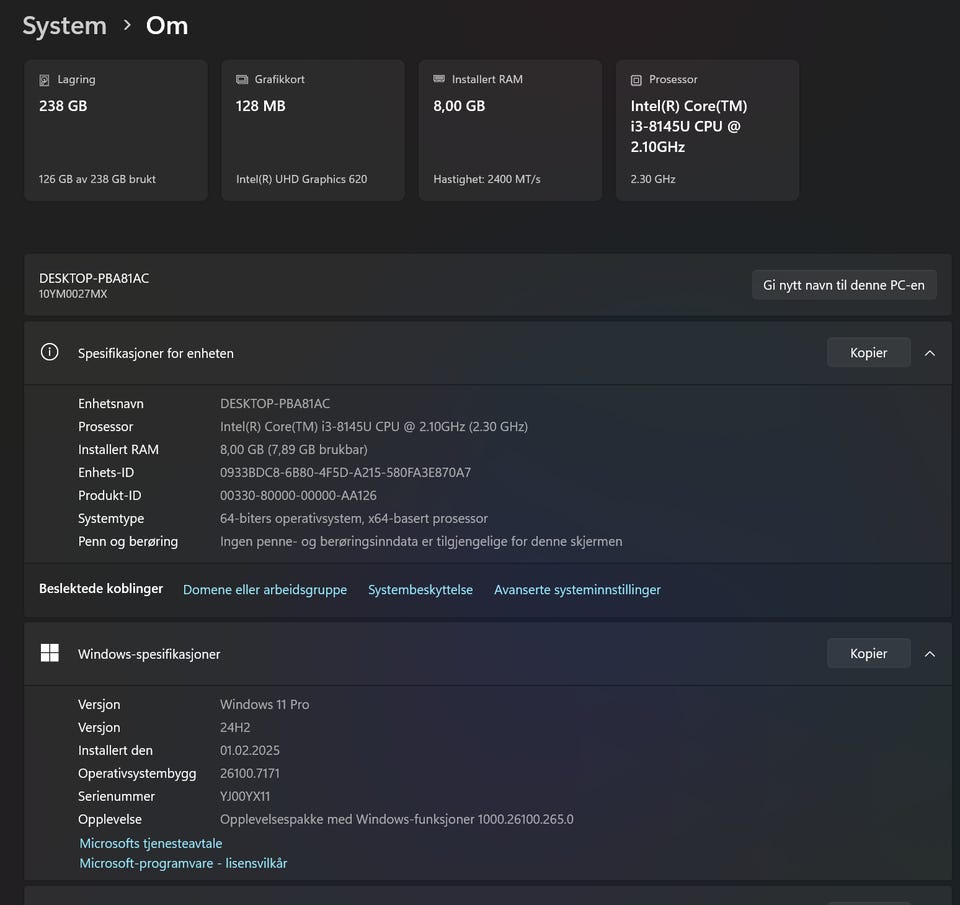Open Domene eller arbeidsgruppe link
This screenshot has height=905, width=960.
pos(265,590)
